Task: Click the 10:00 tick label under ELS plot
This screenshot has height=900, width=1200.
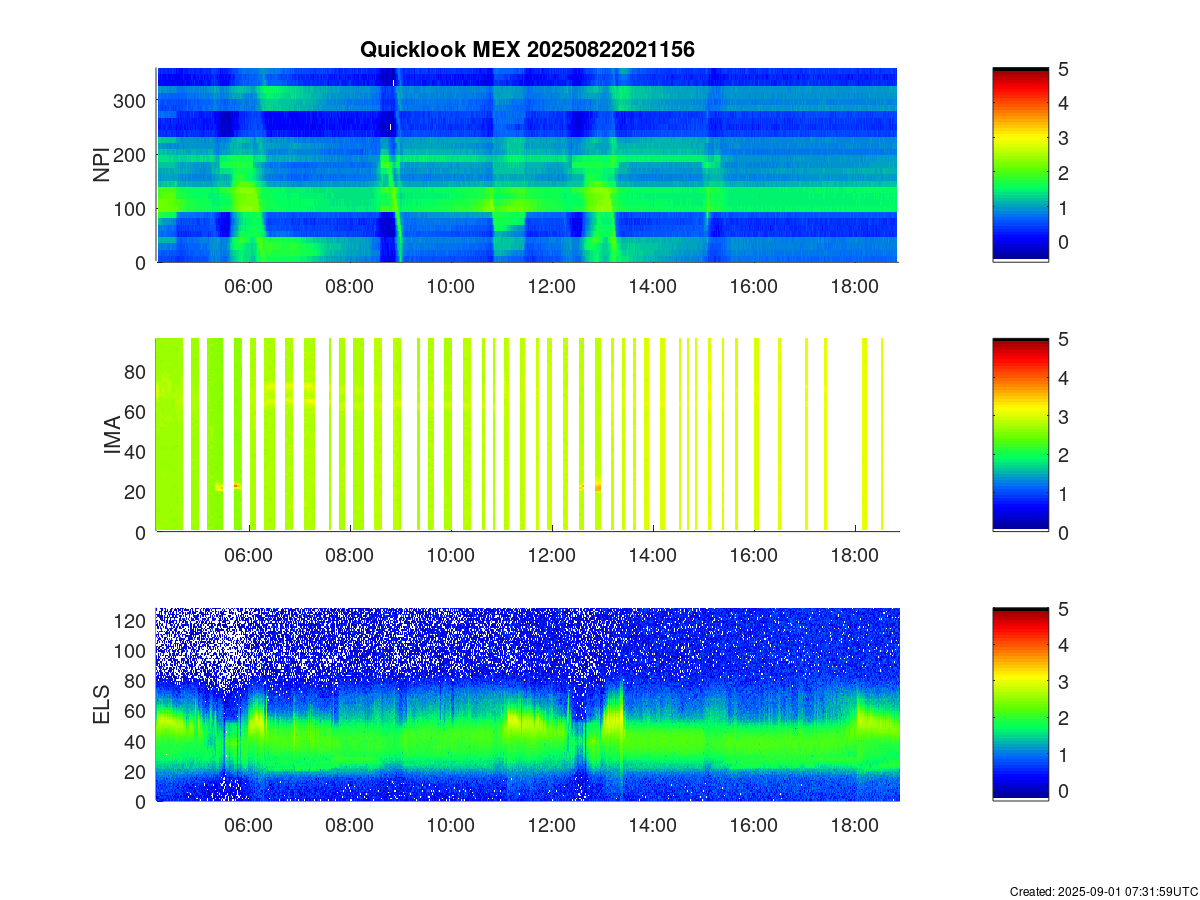Action: 450,826
